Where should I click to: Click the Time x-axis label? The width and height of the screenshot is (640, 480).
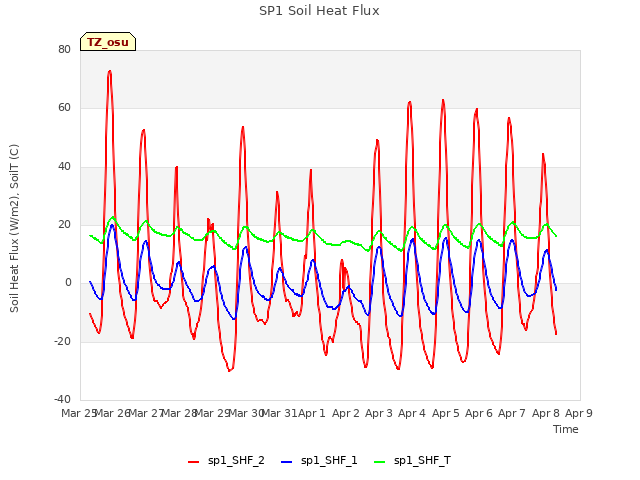point(565,429)
